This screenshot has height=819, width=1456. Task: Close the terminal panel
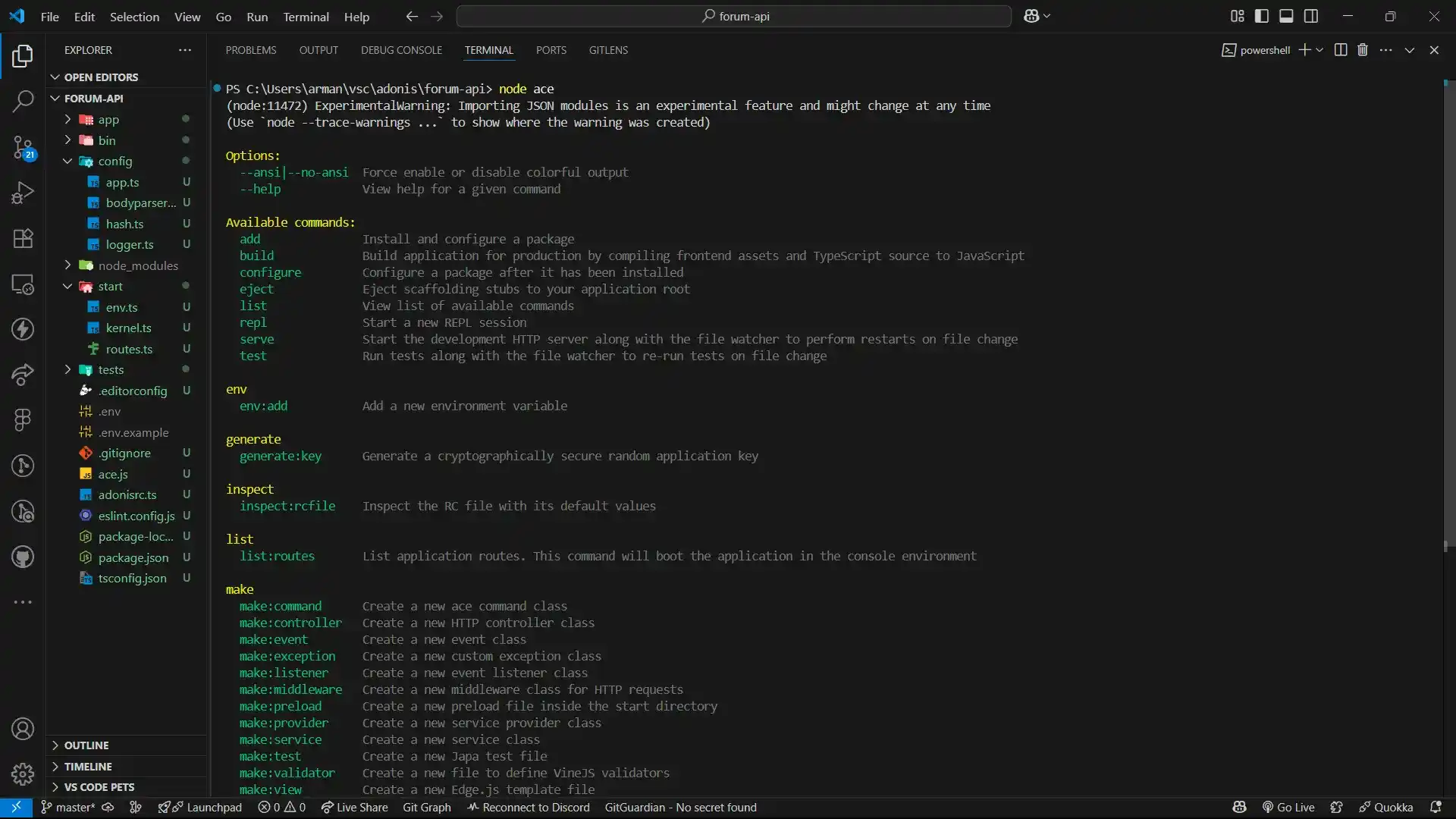pyautogui.click(x=1433, y=50)
